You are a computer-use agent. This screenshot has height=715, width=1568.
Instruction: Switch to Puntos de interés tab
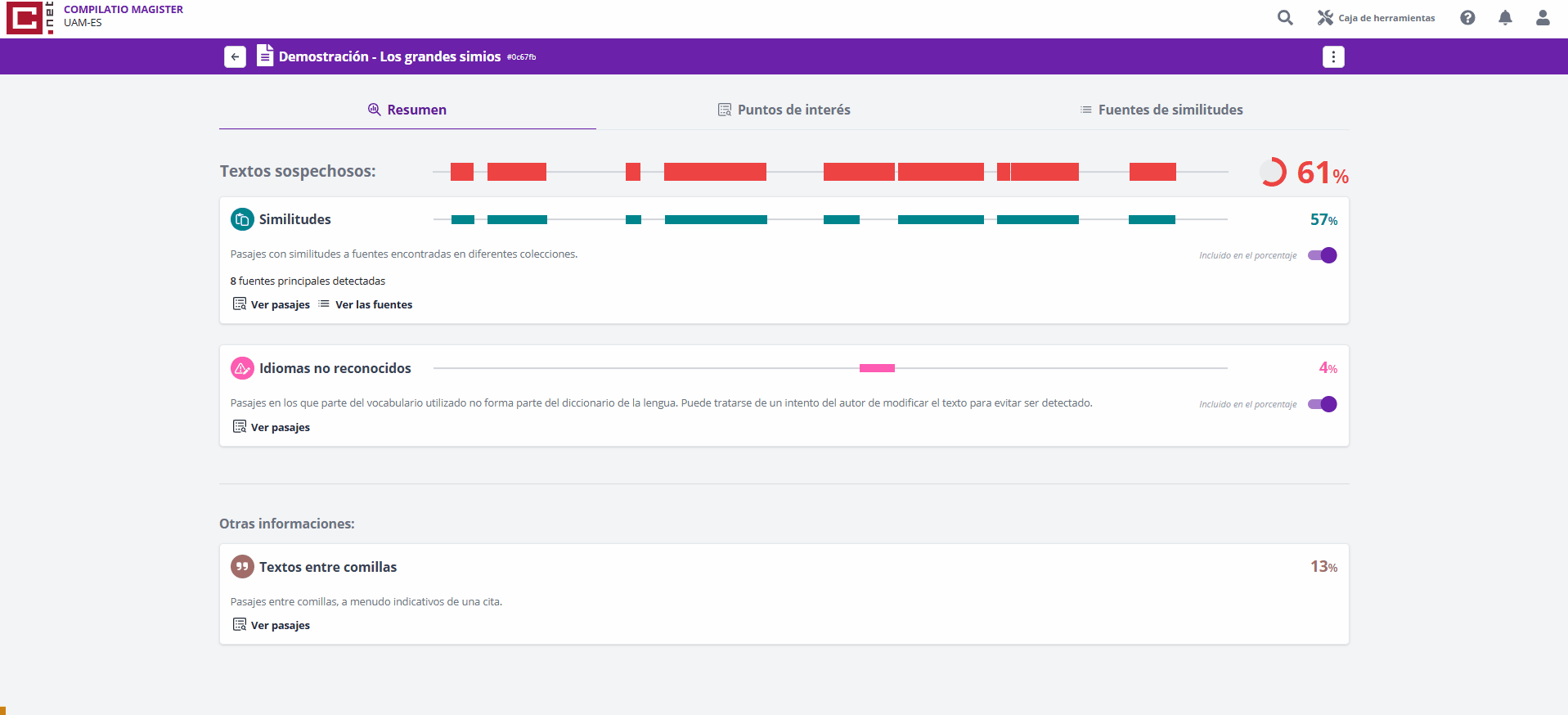784,110
